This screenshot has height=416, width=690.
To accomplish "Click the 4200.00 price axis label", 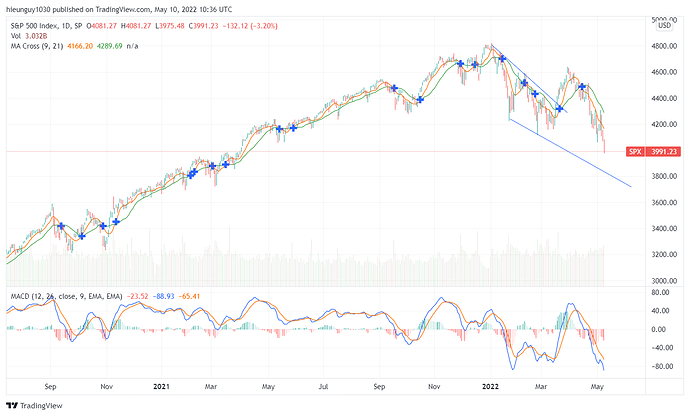I will tap(664, 124).
